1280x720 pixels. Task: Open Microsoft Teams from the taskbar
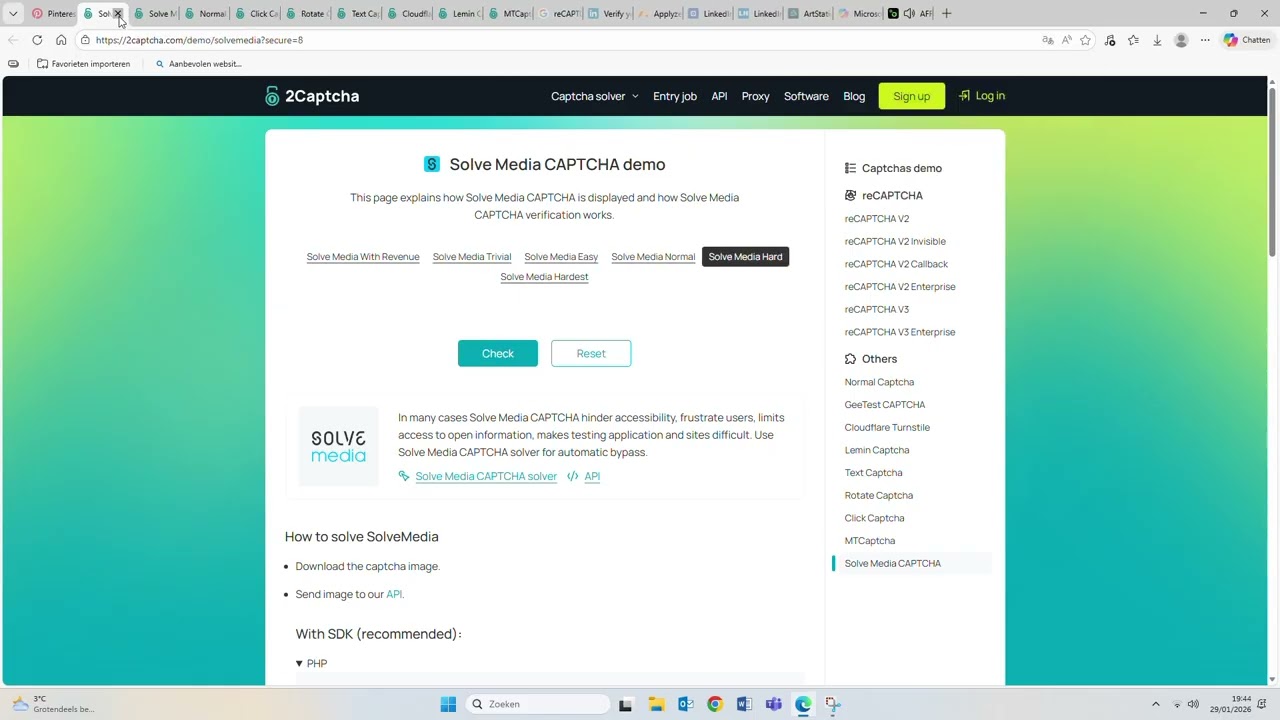point(773,704)
